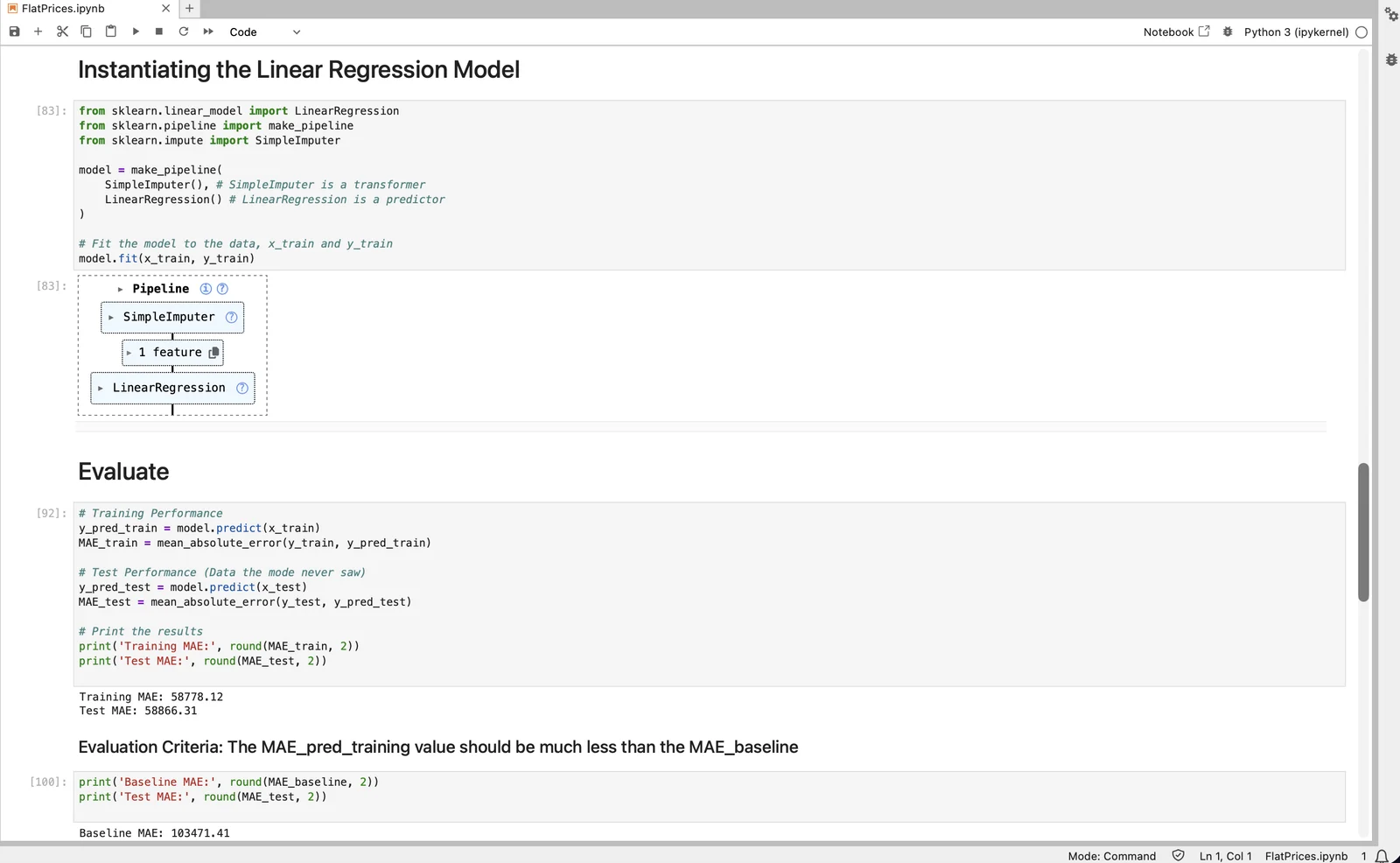Run the selected cell
The width and height of the screenshot is (1400, 863).
pyautogui.click(x=136, y=32)
